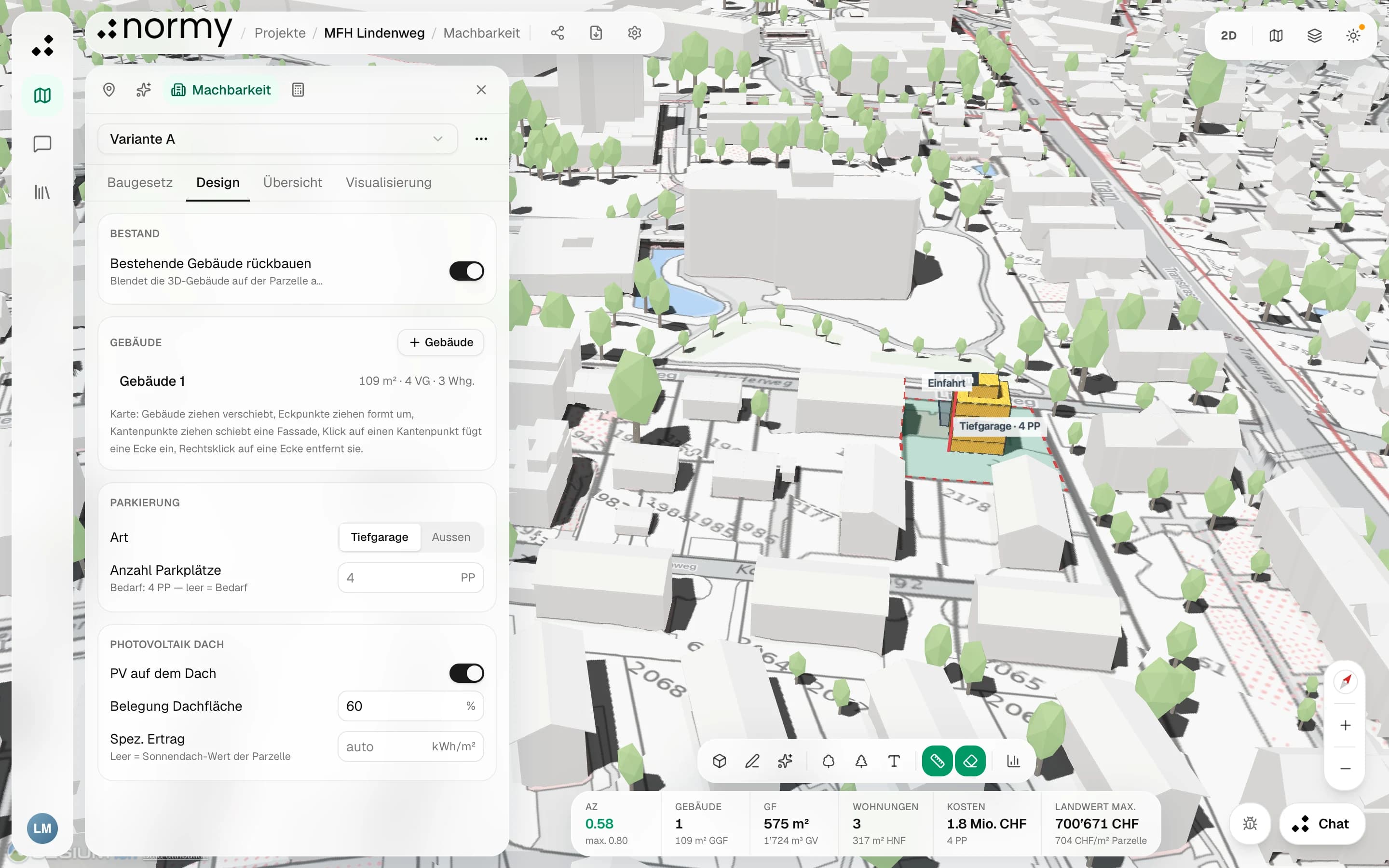The width and height of the screenshot is (1389, 868).
Task: Click the share icon in header
Action: coord(558,33)
